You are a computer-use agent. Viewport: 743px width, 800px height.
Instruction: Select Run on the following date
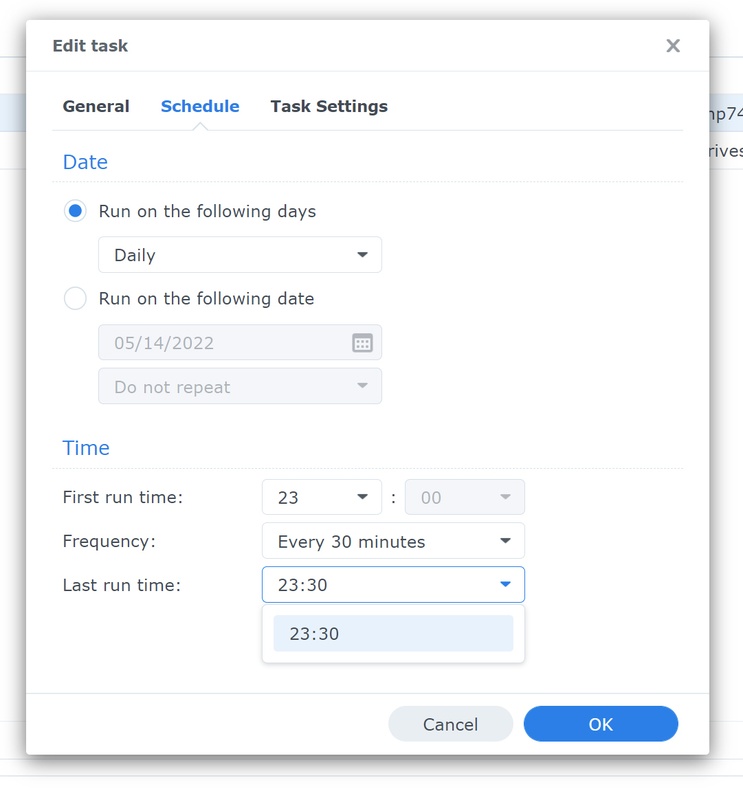[75, 298]
